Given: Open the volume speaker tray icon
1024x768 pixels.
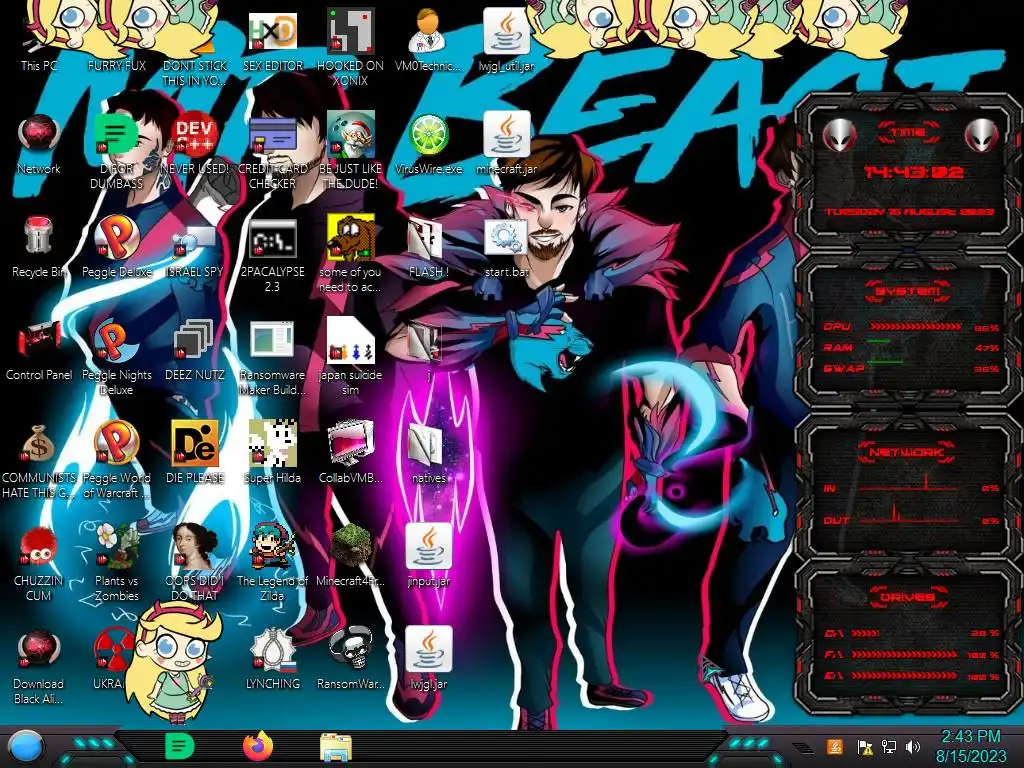Looking at the screenshot, I should [913, 746].
